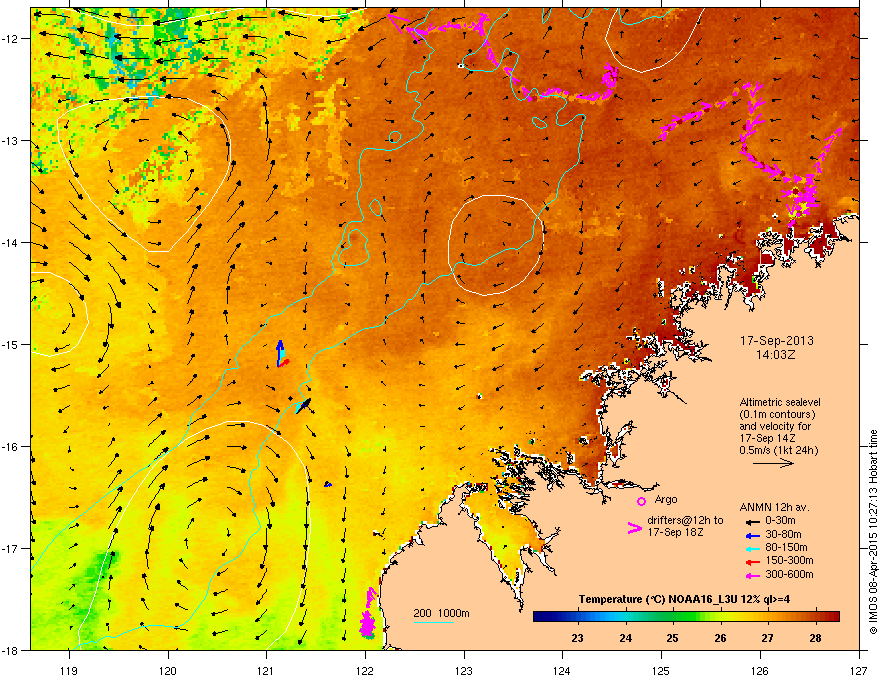Click the white sea-level contour circle near 14S 123E
Image resolution: width=880 pixels, height=680 pixels.
496,245
